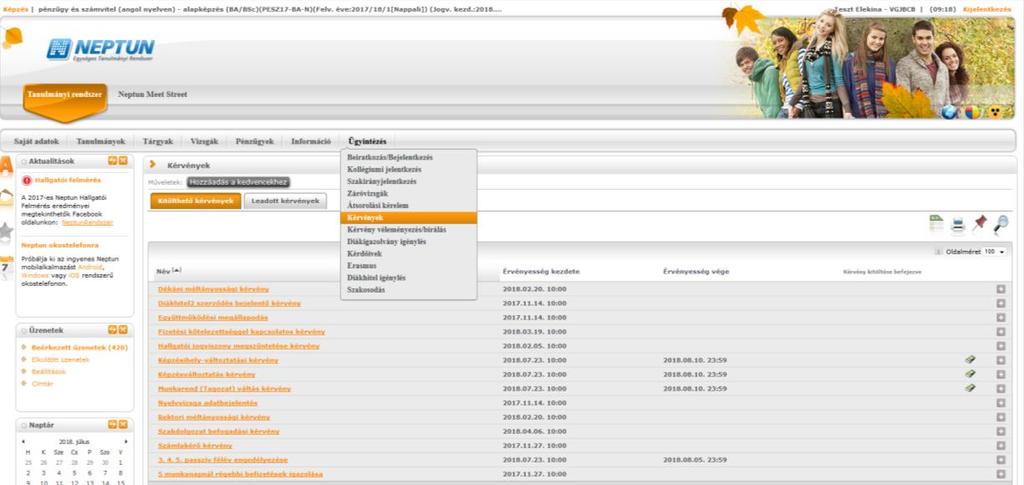The image size is (1024, 485).
Task: Open the Együttműködési megállapodás link
Action: (213, 318)
